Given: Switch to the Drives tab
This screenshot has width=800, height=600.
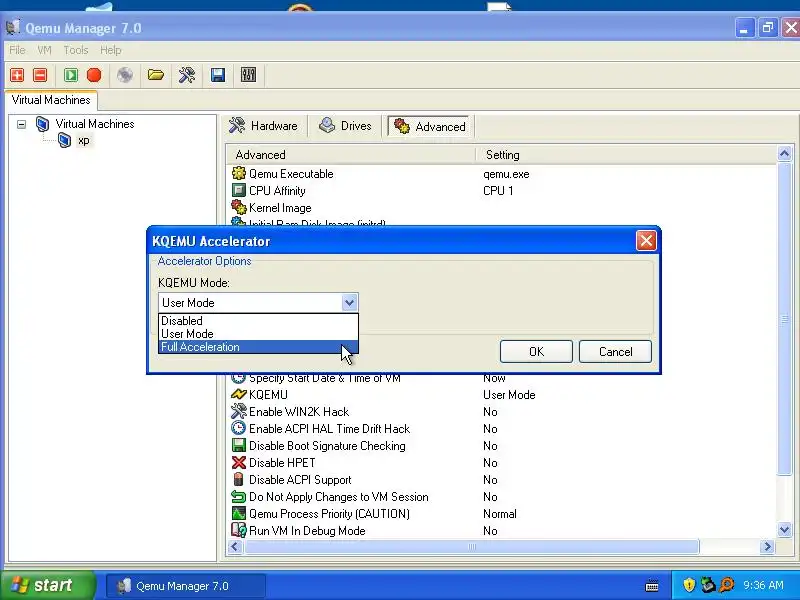Looking at the screenshot, I should pyautogui.click(x=346, y=126).
